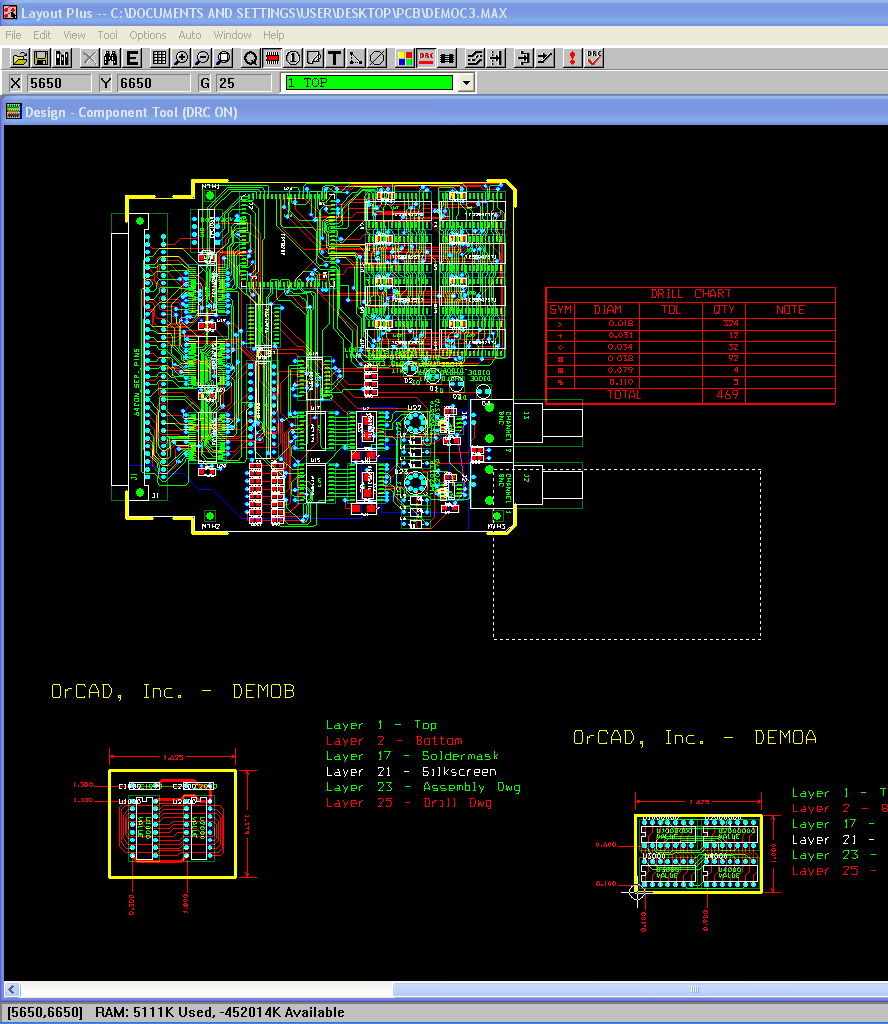This screenshot has width=888, height=1024.
Task: Toggle the Component tool button
Action: (271, 59)
